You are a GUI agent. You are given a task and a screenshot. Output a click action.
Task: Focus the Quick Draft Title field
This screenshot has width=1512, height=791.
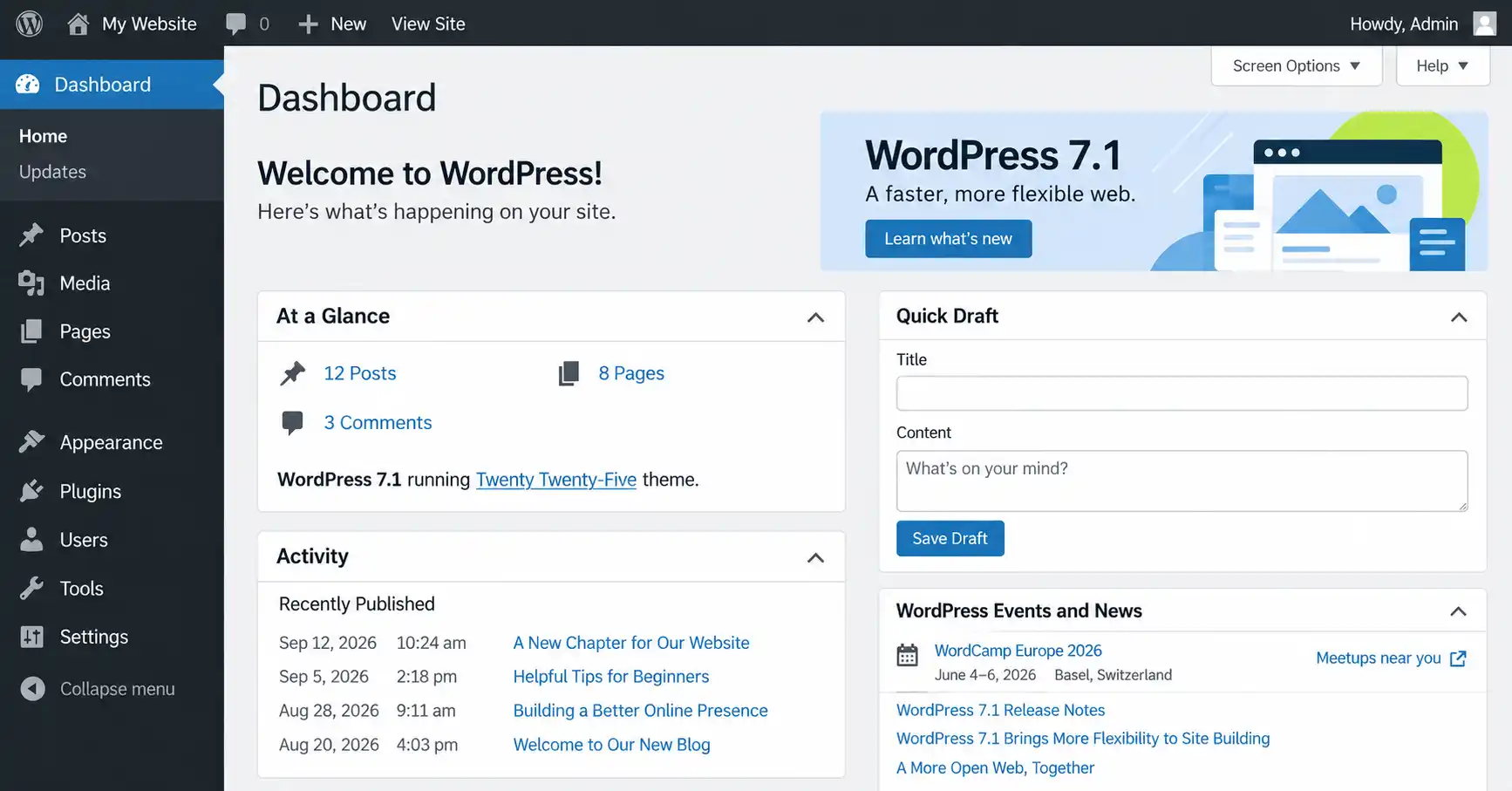[x=1182, y=393]
